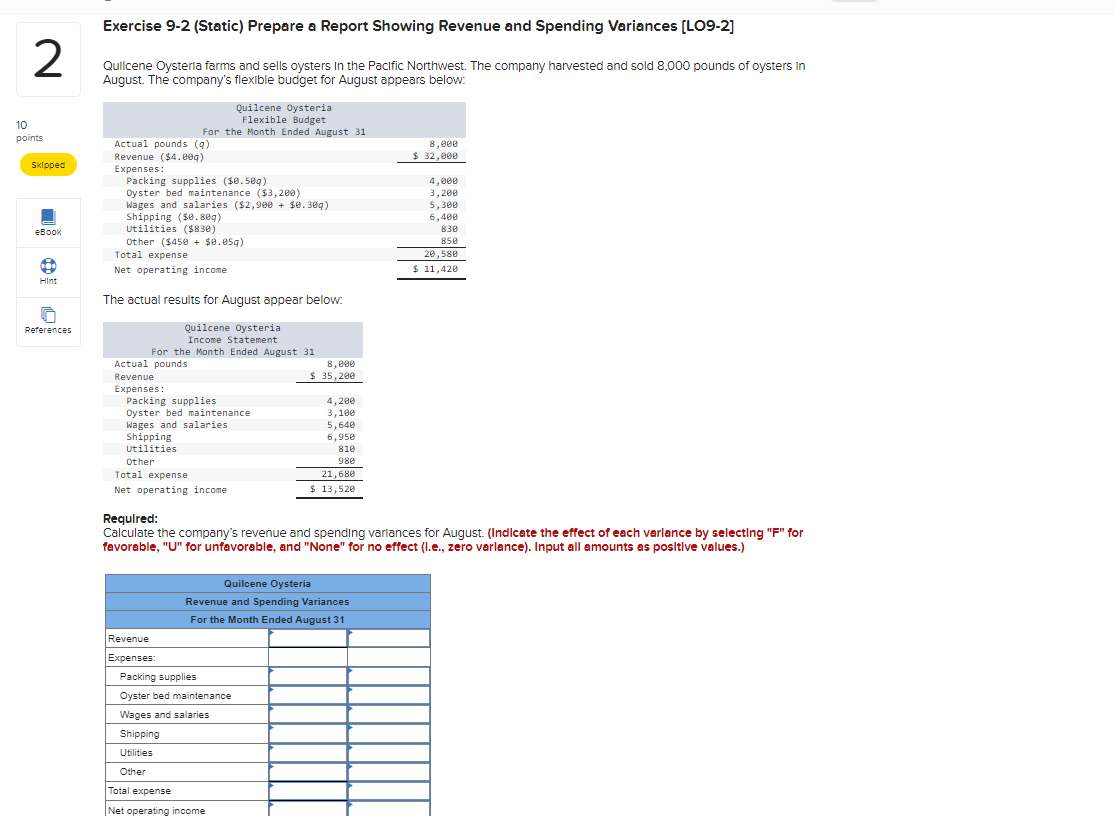Open the References panel
Viewport: 1115px width, 819px height.
click(x=47, y=322)
